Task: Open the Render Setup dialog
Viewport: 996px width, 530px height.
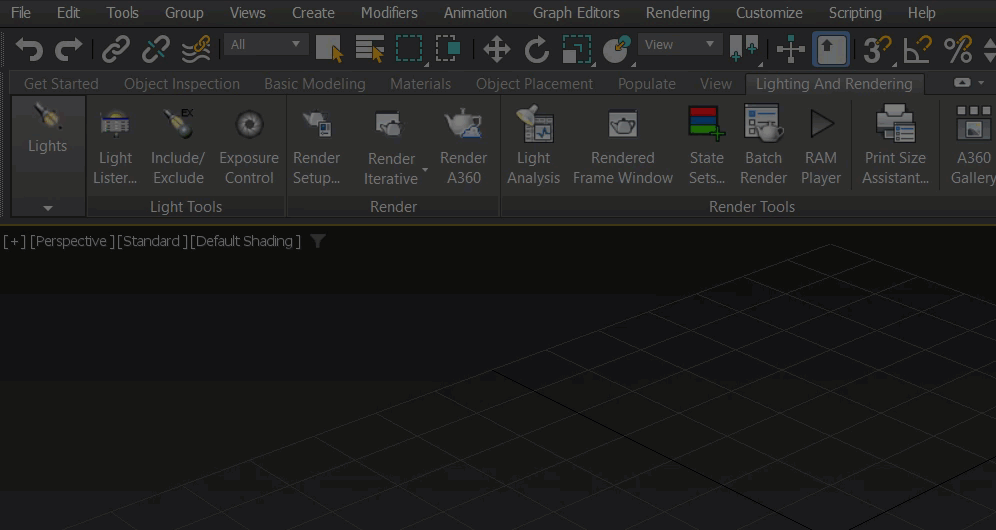Action: pyautogui.click(x=316, y=147)
